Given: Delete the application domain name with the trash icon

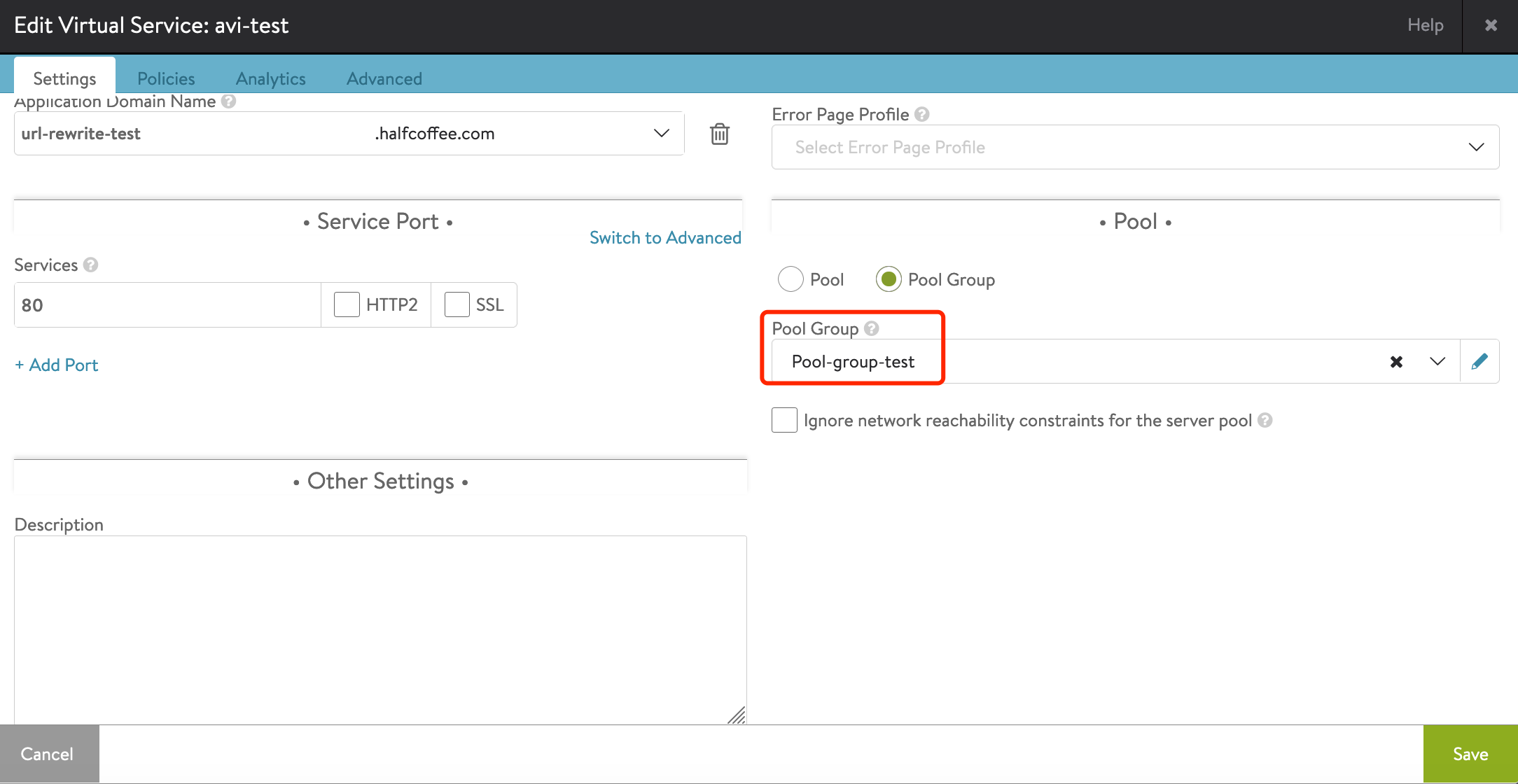Looking at the screenshot, I should pyautogui.click(x=720, y=134).
